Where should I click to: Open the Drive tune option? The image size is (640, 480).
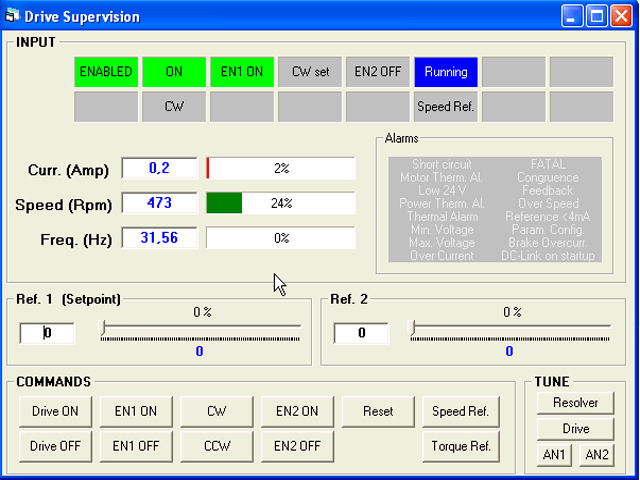tap(575, 429)
